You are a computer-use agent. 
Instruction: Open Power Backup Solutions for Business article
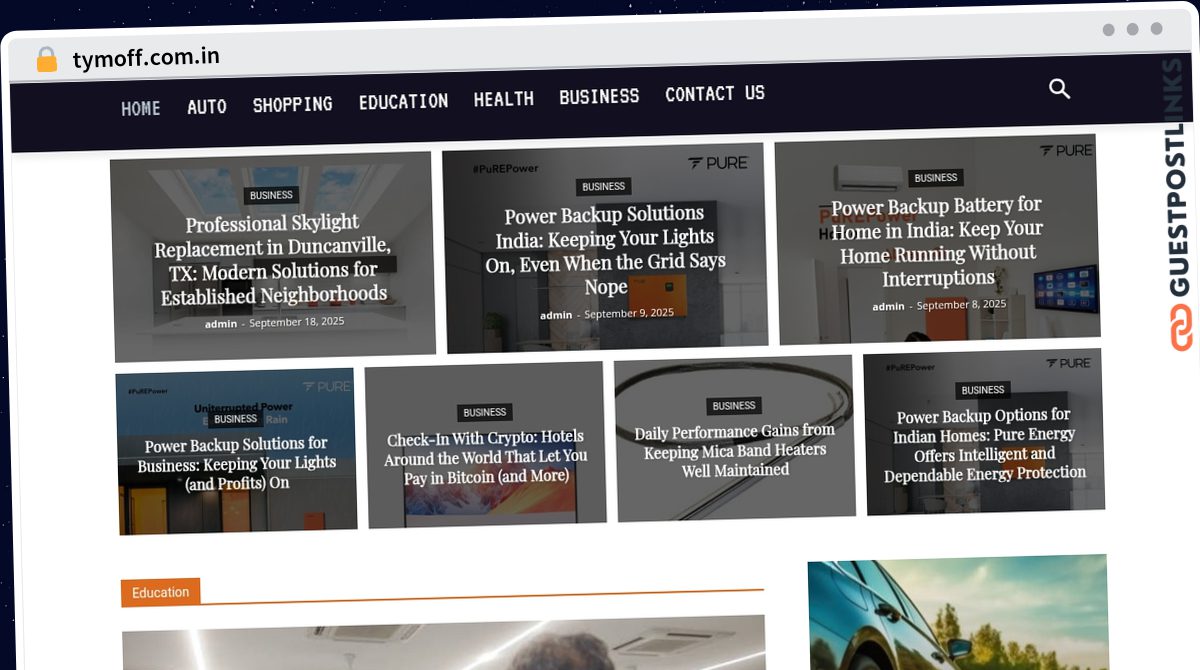[237, 463]
